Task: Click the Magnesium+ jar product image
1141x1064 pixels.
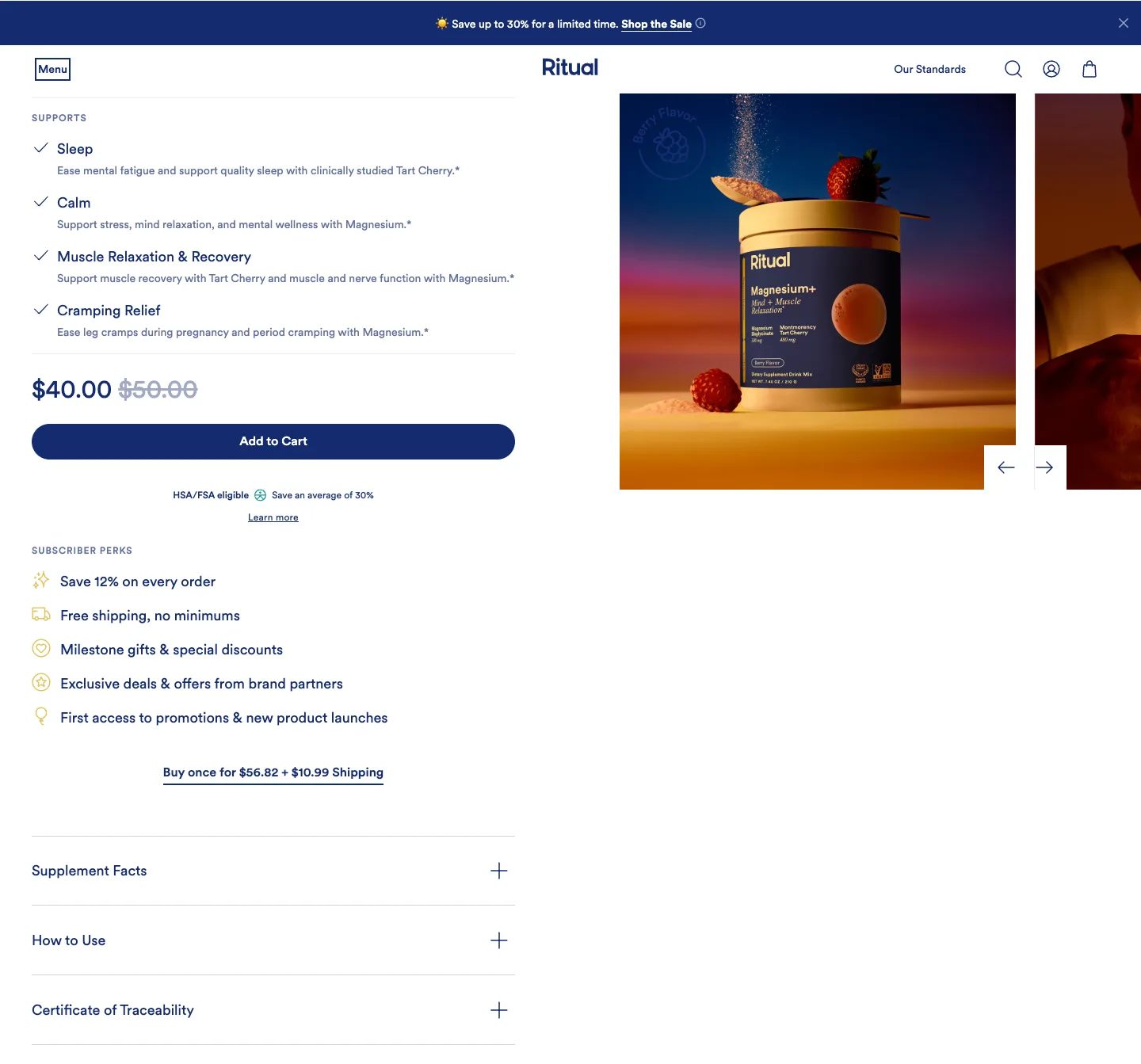Action: [x=818, y=292]
